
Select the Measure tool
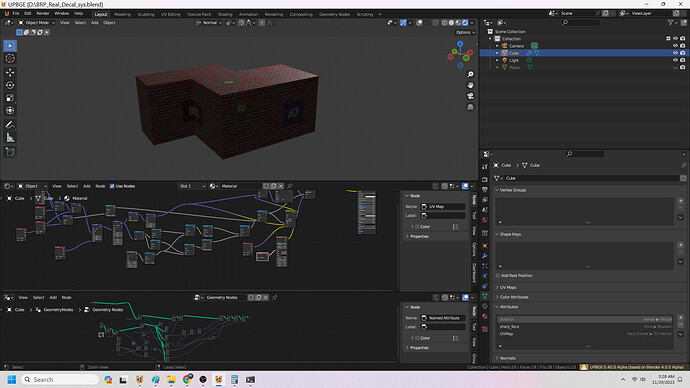(10, 138)
